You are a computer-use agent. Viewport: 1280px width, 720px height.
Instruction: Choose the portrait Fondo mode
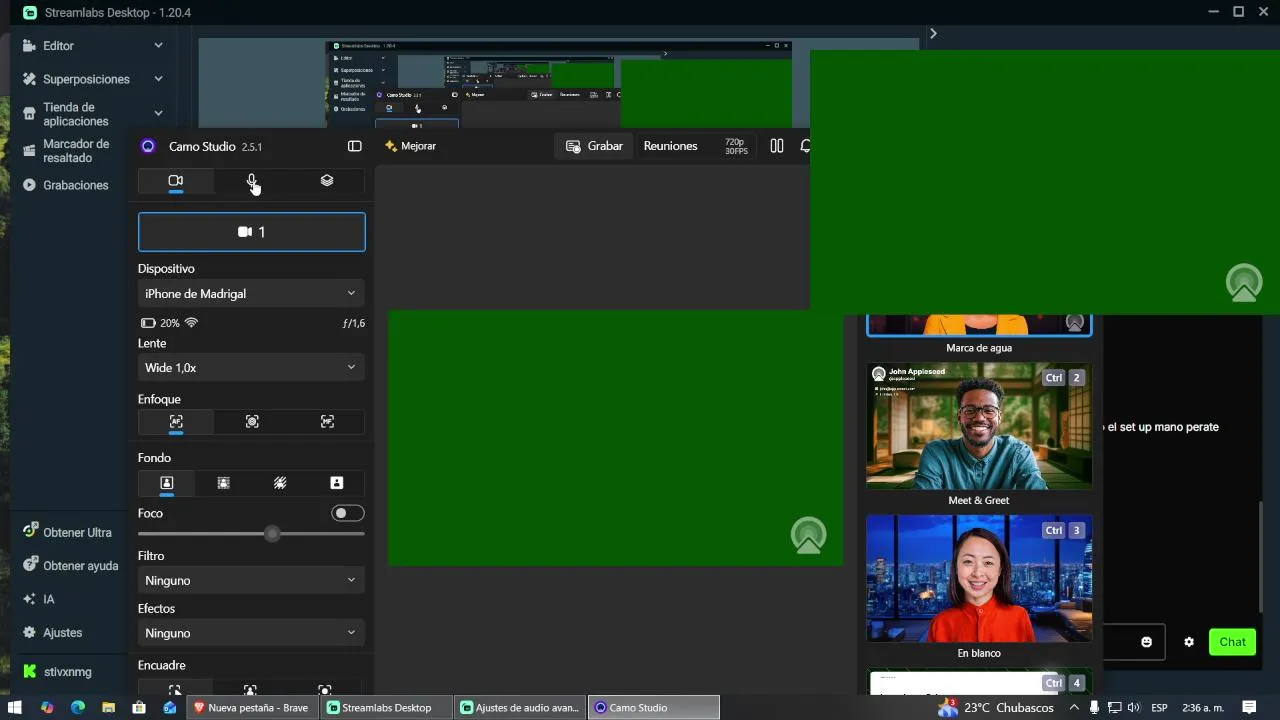click(x=167, y=483)
